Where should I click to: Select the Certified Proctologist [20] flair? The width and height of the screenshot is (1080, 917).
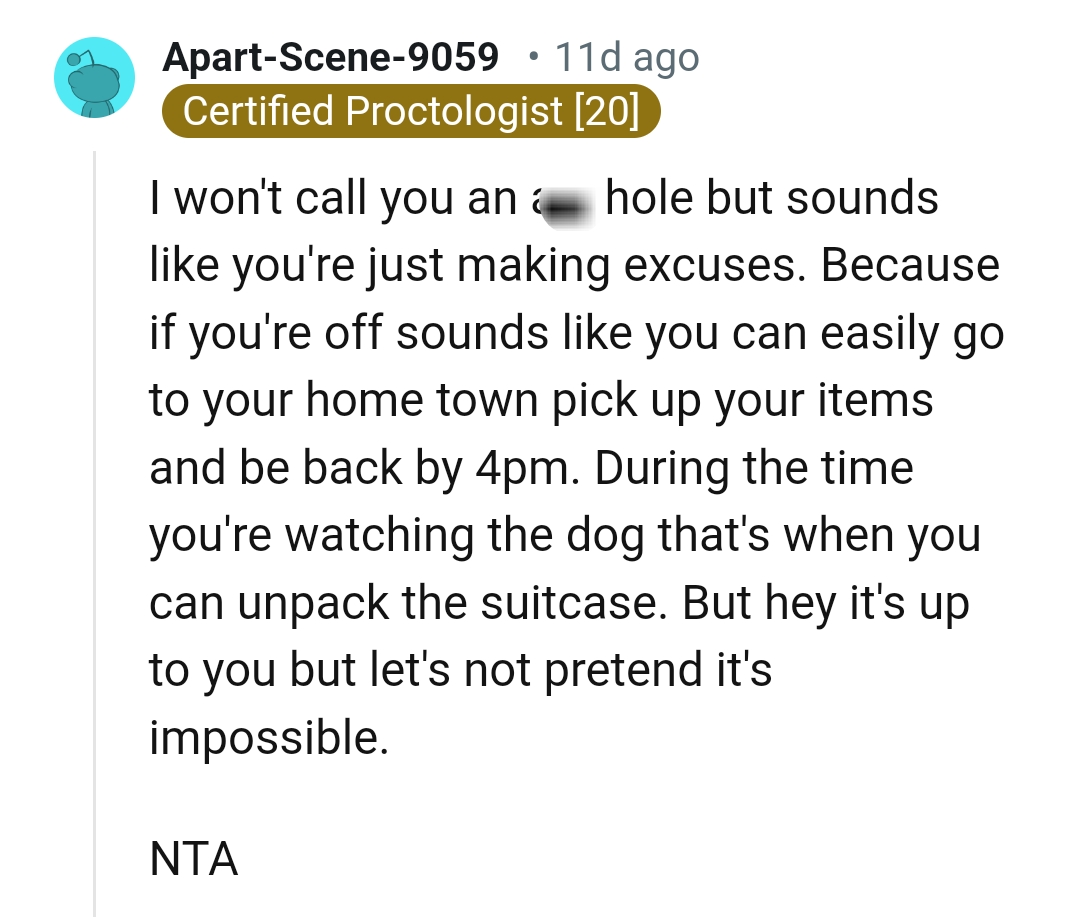point(411,111)
